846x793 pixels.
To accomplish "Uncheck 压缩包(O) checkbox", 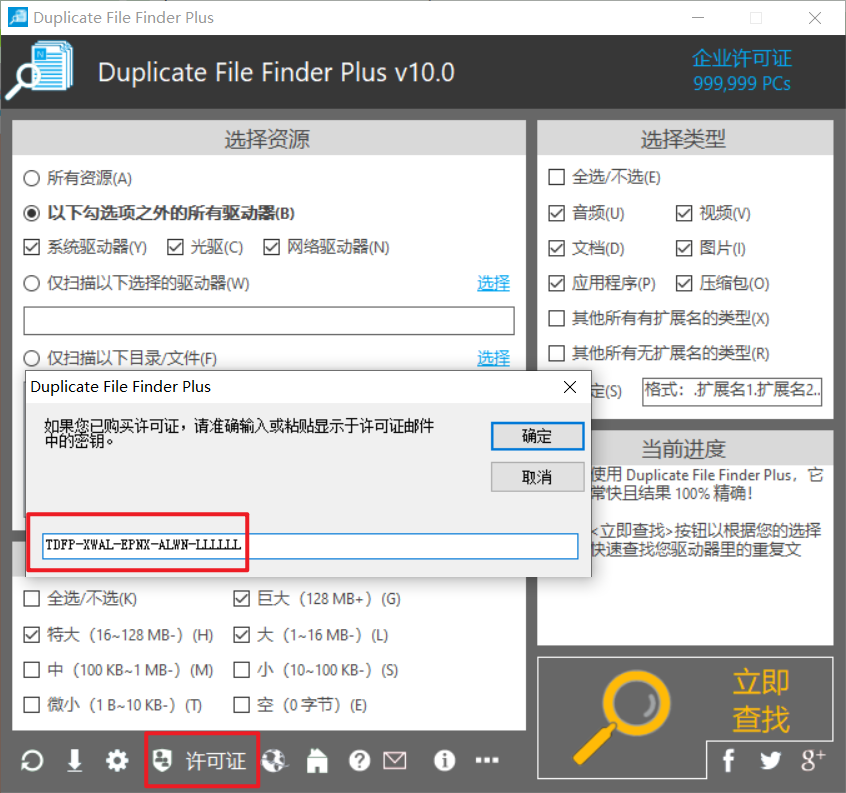I will [684, 283].
